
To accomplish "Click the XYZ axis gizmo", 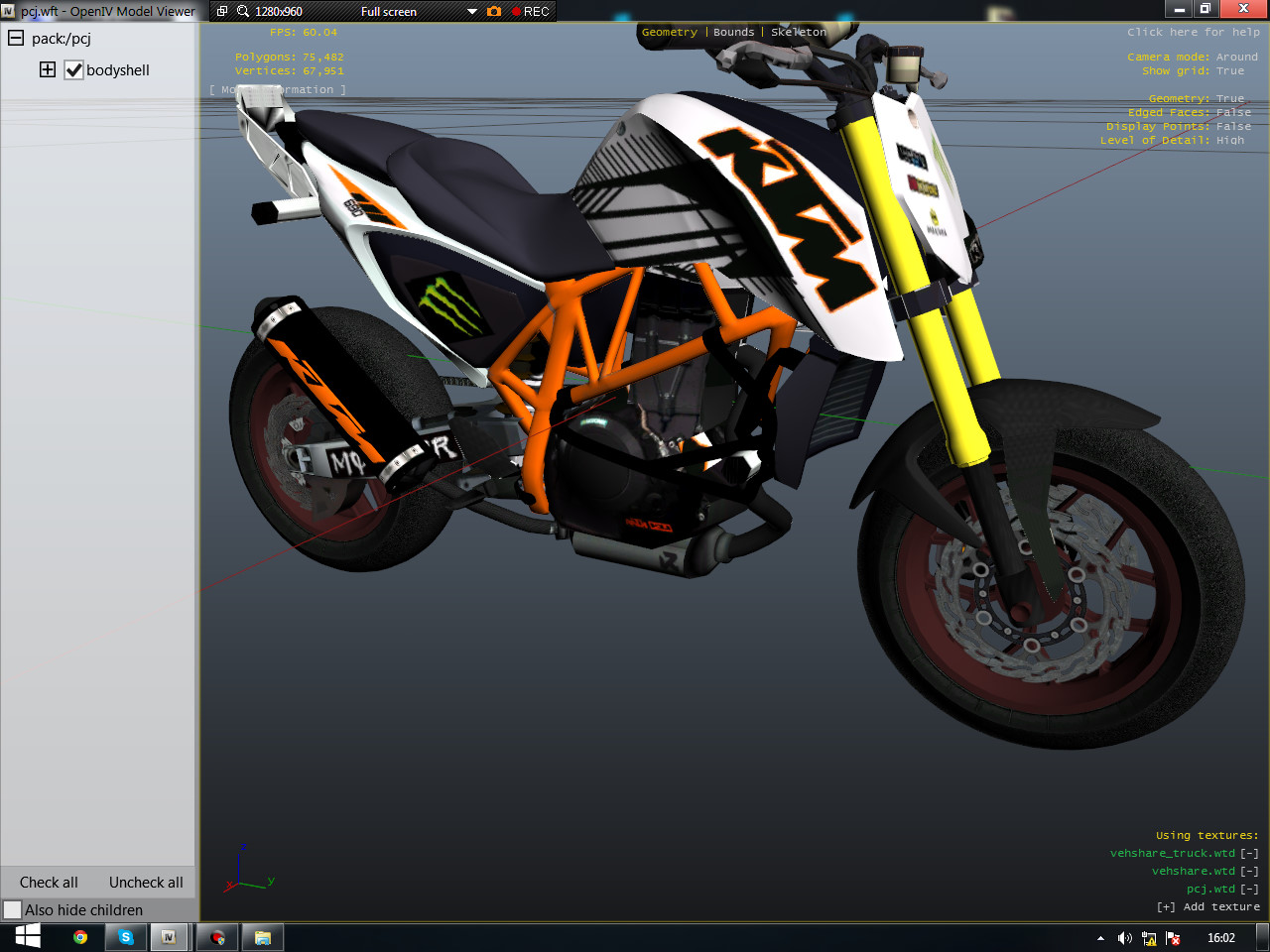I will (x=248, y=870).
